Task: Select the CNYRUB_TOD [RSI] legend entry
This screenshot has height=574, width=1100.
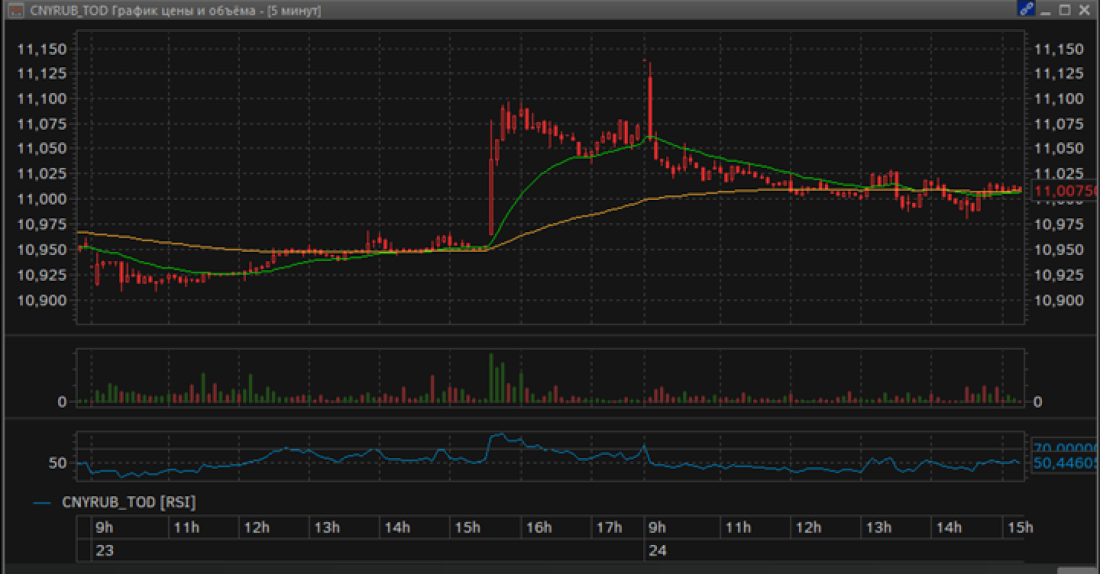Action: tap(128, 502)
